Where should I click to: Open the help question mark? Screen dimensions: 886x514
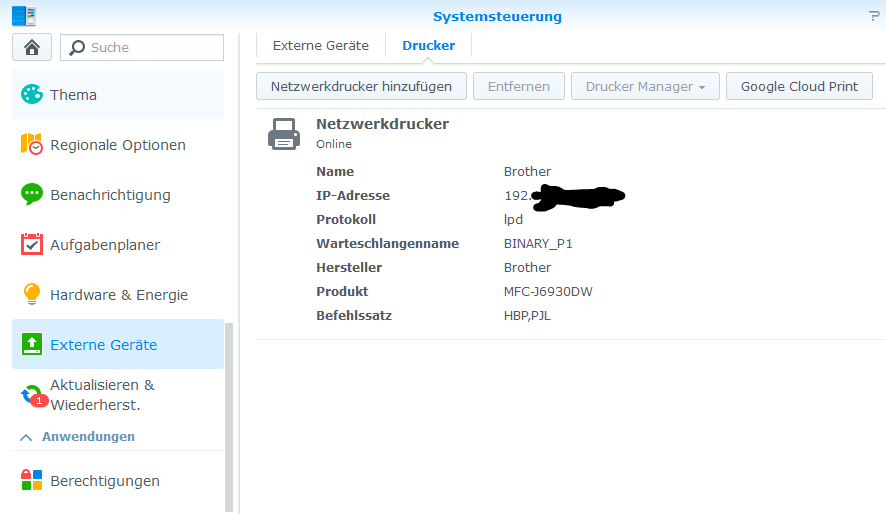point(874,16)
